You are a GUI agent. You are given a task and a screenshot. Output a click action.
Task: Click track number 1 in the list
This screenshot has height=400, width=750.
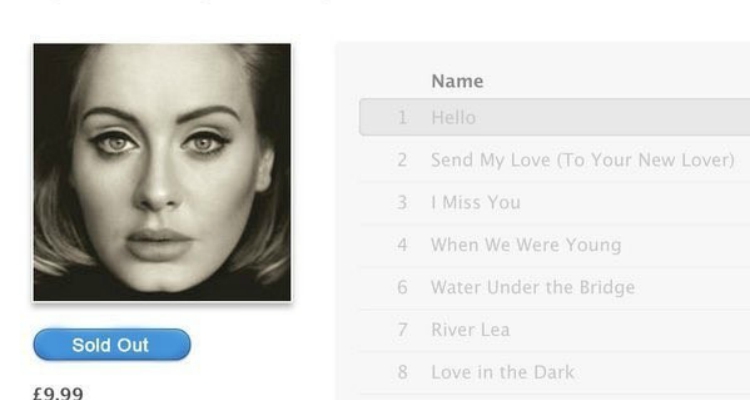point(402,118)
